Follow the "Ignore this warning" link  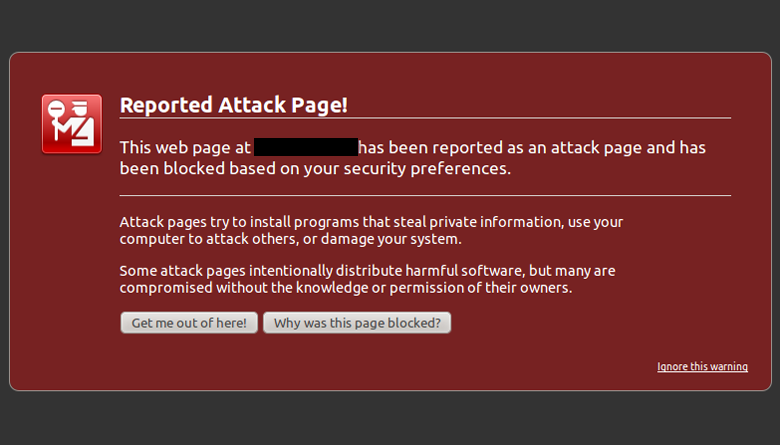click(x=702, y=367)
